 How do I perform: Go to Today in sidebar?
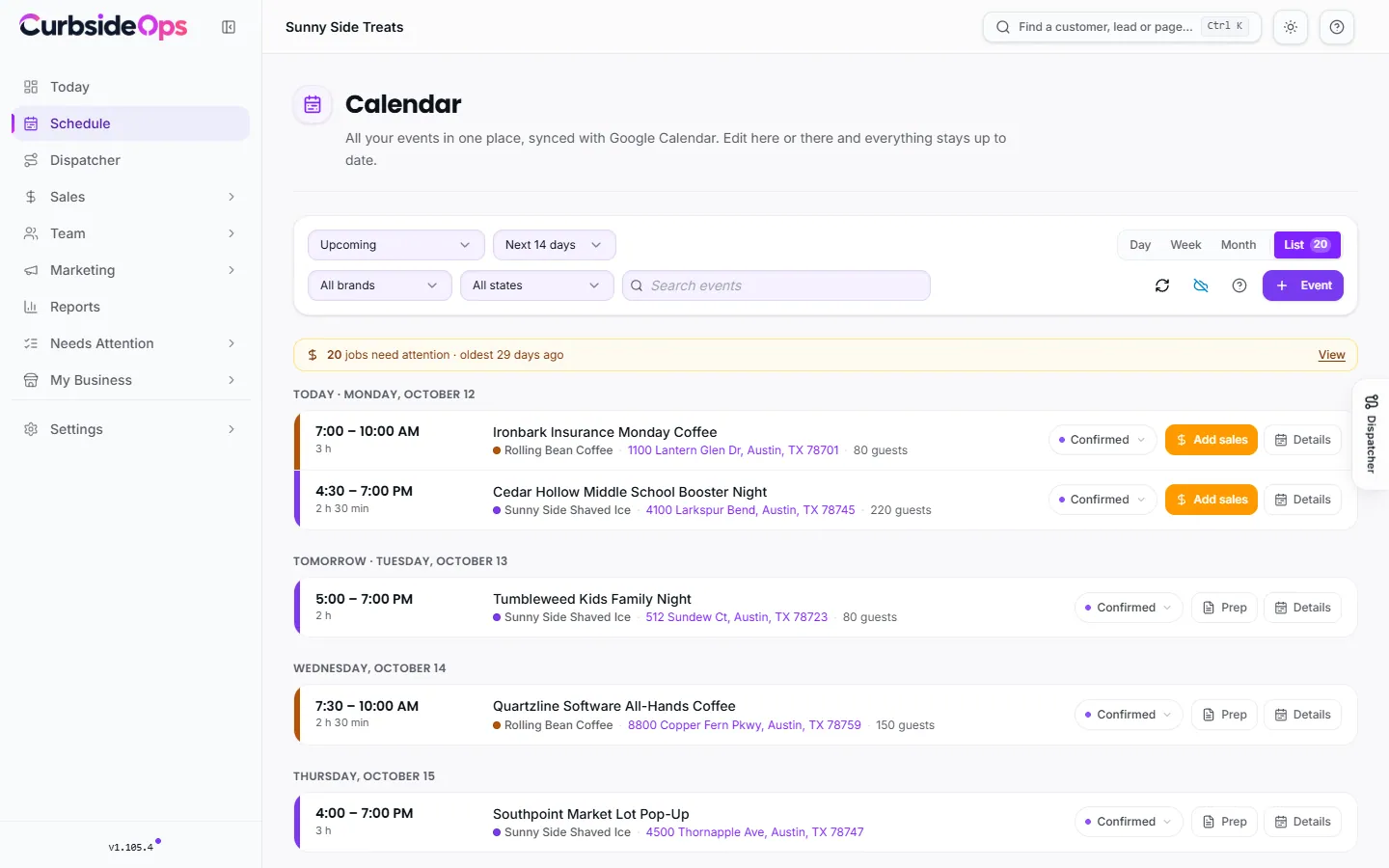tap(131, 87)
